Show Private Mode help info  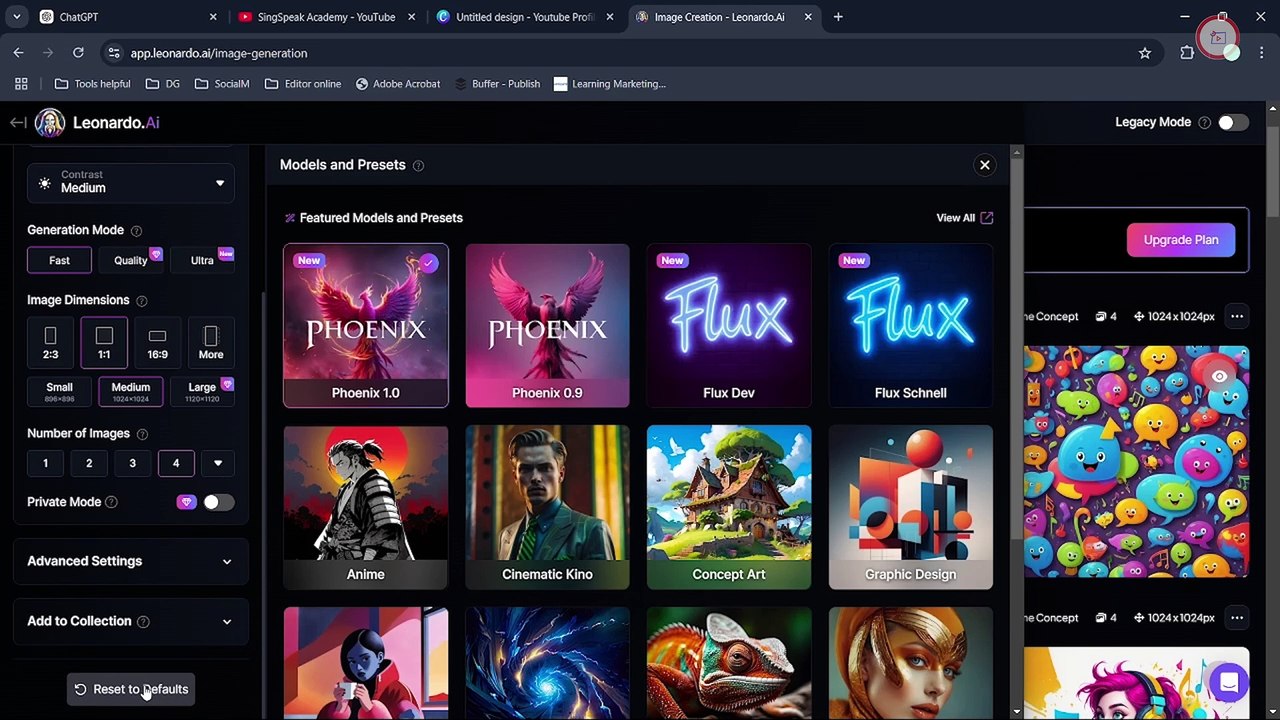point(111,502)
